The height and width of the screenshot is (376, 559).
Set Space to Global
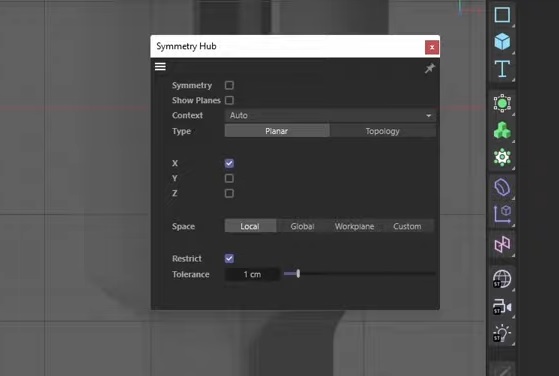pyautogui.click(x=302, y=226)
